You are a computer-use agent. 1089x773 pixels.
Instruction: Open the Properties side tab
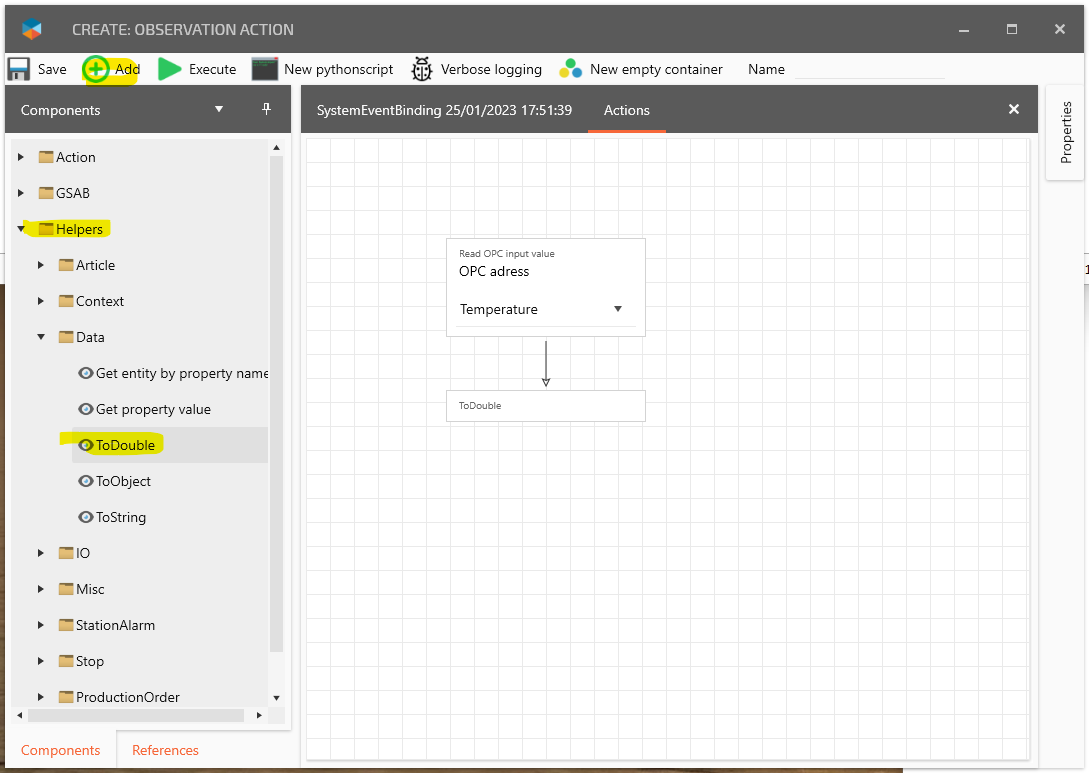pyautogui.click(x=1066, y=132)
